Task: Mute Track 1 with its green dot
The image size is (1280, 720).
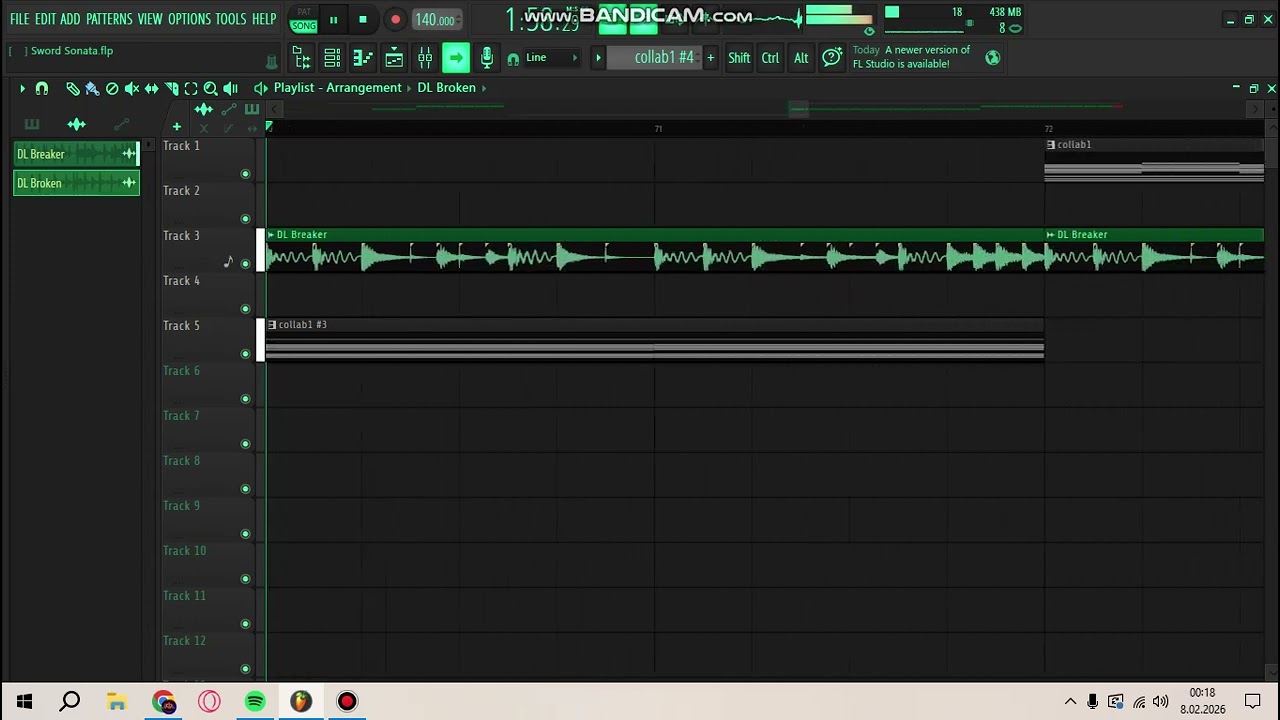Action: [245, 174]
